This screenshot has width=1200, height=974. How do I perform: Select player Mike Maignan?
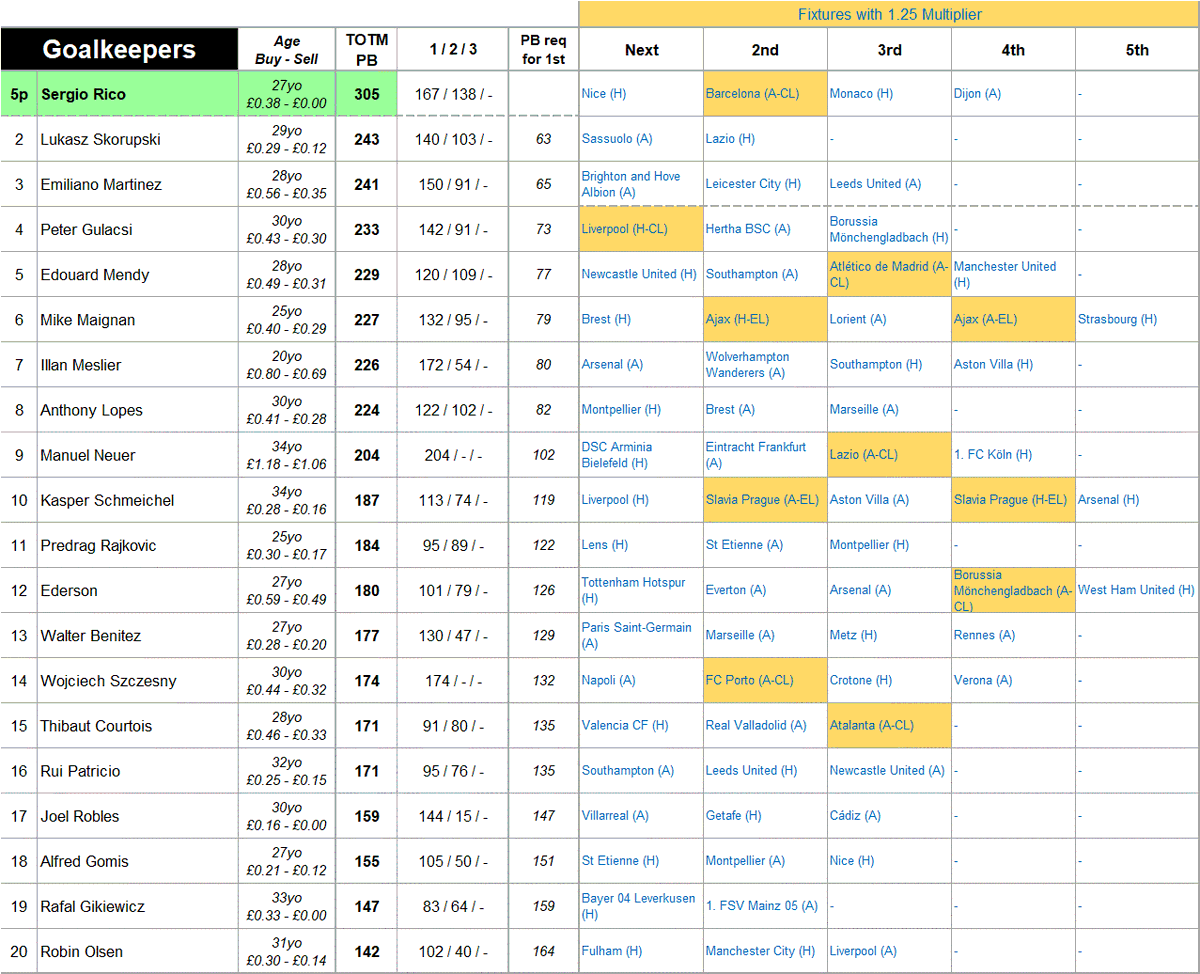click(x=88, y=320)
